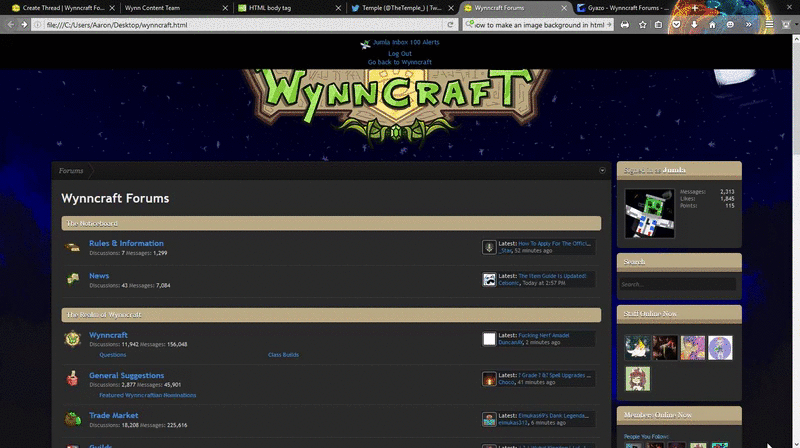Open the Questions subforum
The height and width of the screenshot is (448, 800).
tap(113, 355)
